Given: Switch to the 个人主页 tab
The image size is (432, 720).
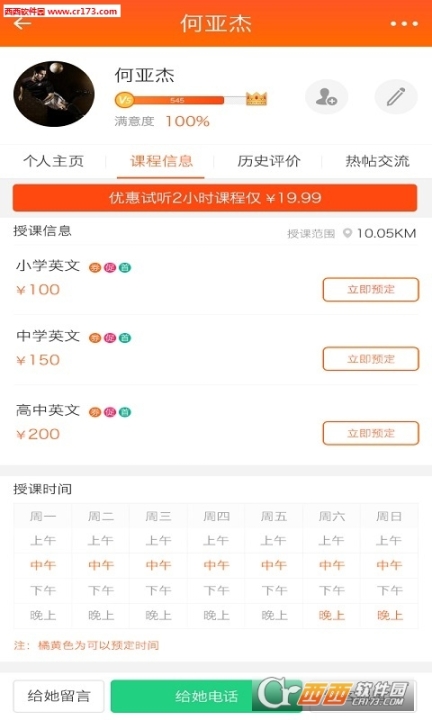Looking at the screenshot, I should (54, 161).
